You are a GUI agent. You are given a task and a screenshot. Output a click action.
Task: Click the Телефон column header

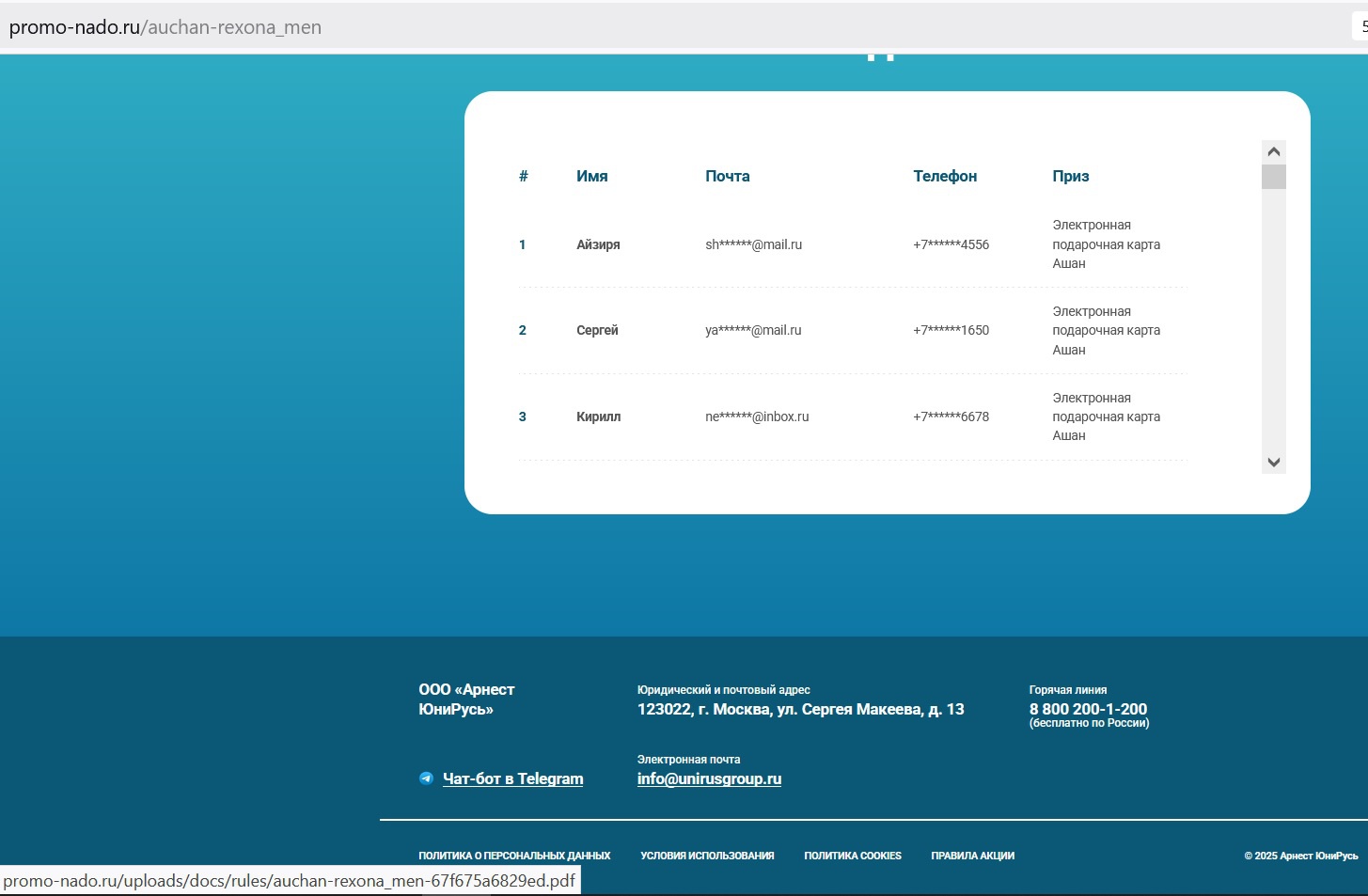(944, 176)
